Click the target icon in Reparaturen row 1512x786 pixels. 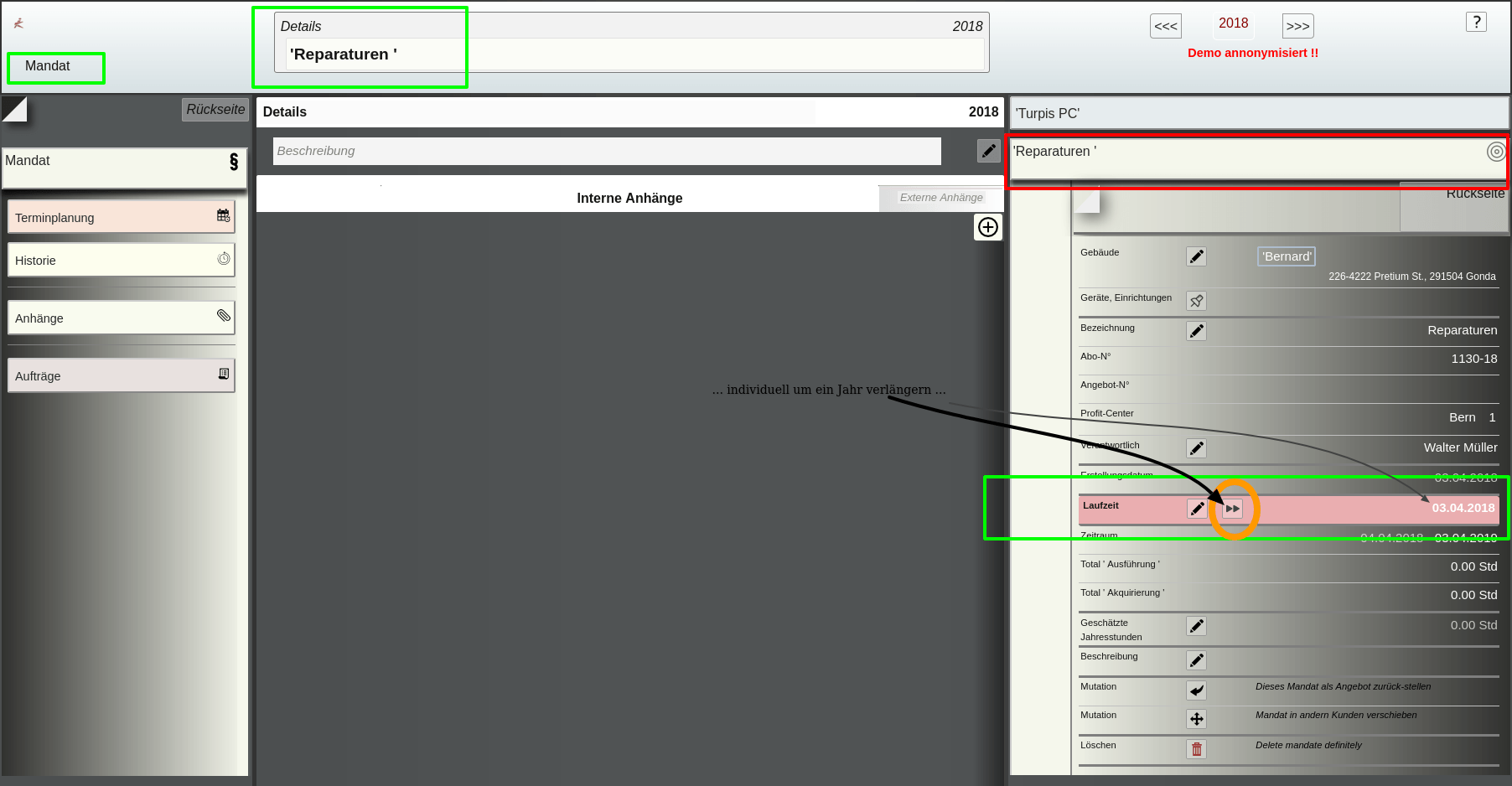pyautogui.click(x=1496, y=152)
